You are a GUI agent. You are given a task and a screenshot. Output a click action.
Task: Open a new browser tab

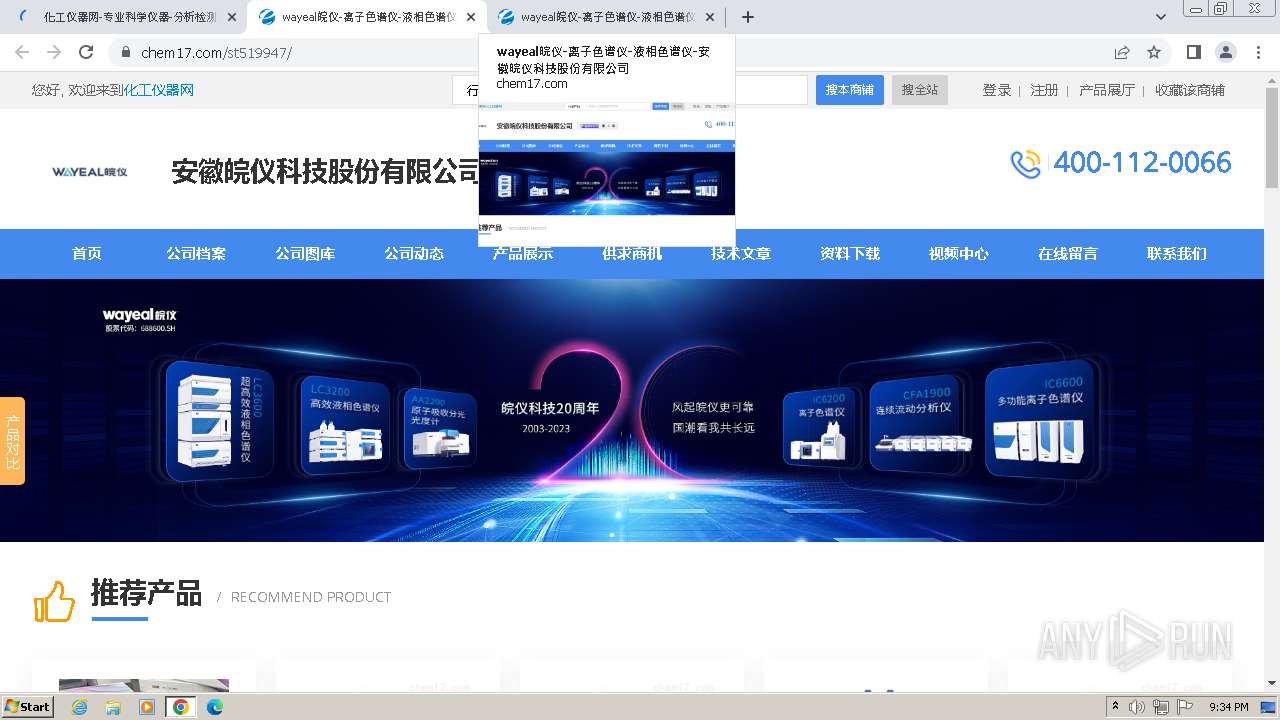[747, 17]
